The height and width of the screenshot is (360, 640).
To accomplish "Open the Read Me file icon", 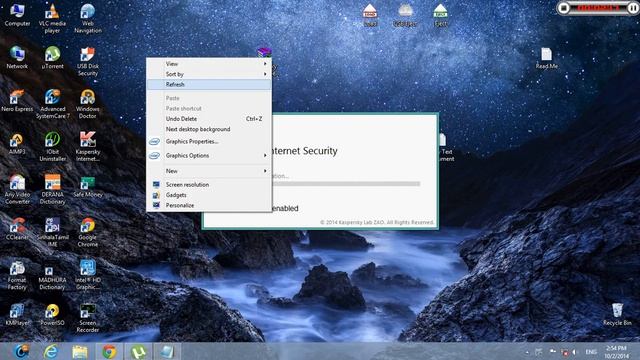I will (x=547, y=58).
